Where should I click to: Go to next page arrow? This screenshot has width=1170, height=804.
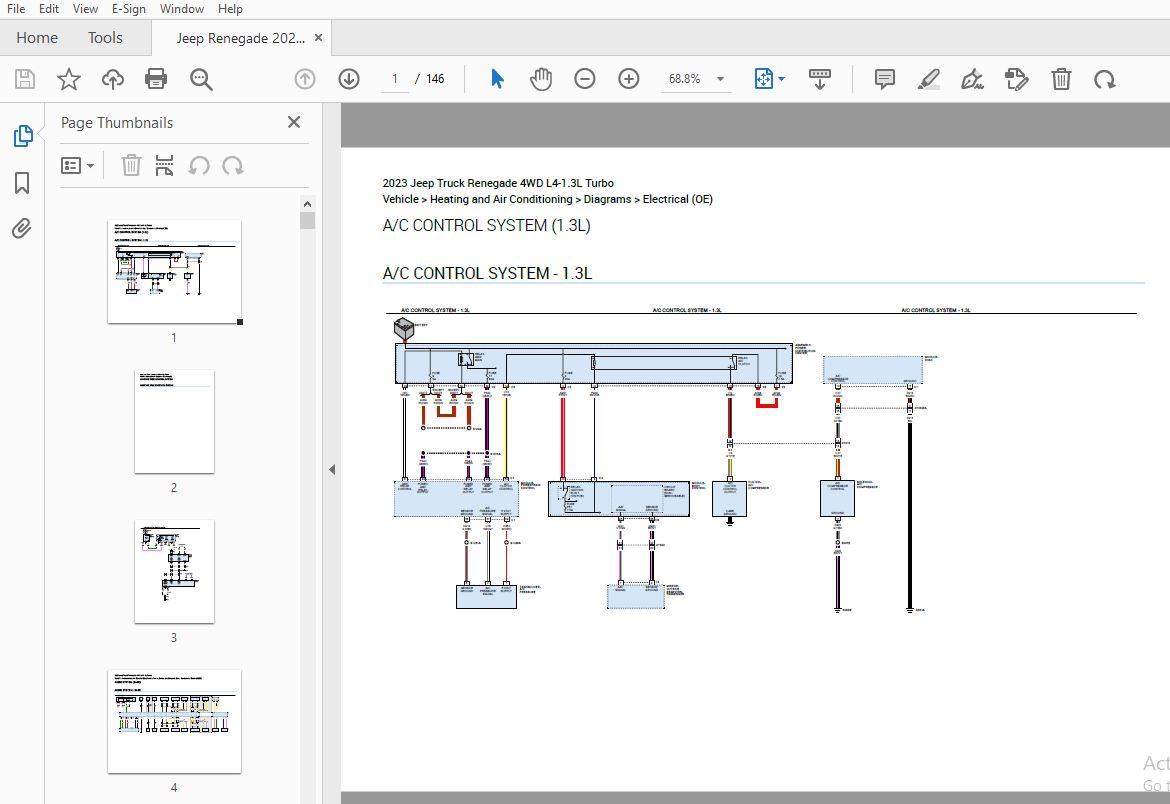tap(348, 79)
